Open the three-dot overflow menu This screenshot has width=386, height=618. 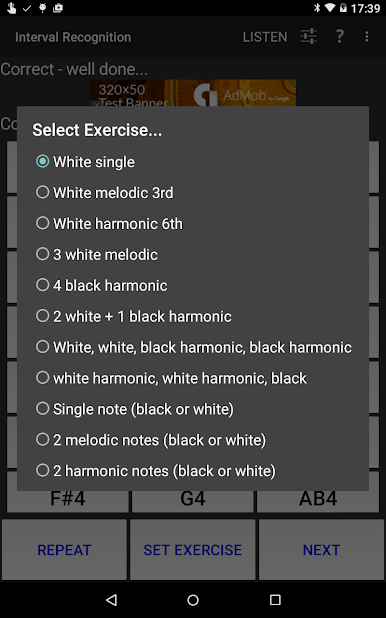pos(367,37)
